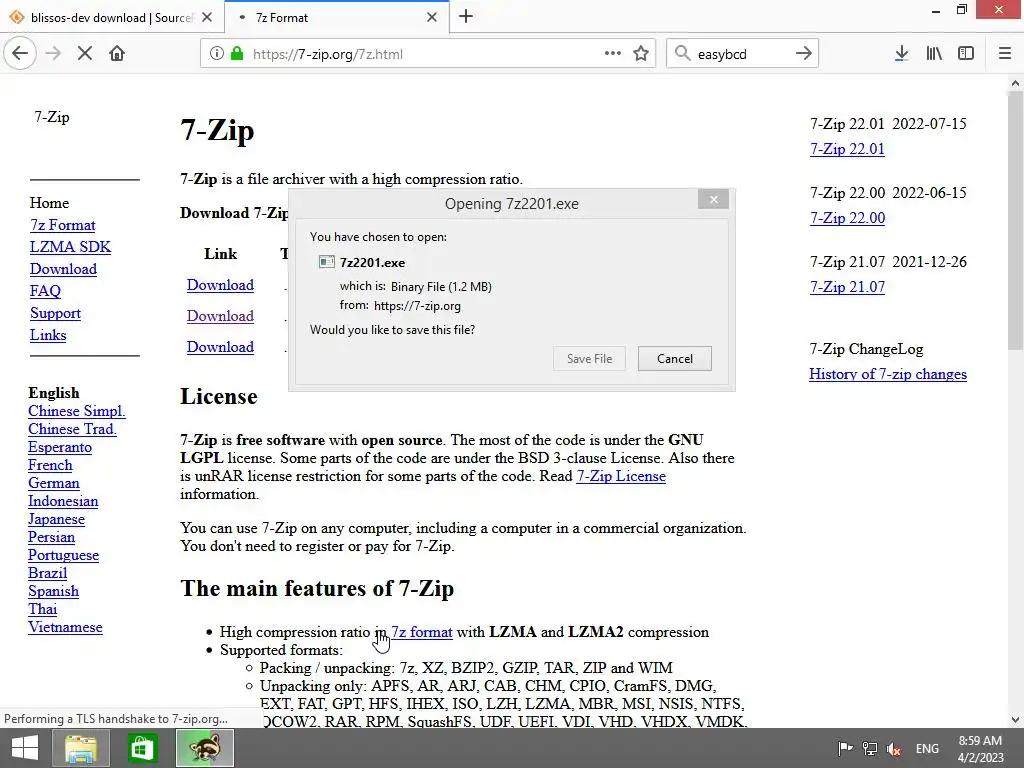Screen dimensions: 1024x768
Task: Go to the Download page in the sidebar
Action: click(x=63, y=269)
